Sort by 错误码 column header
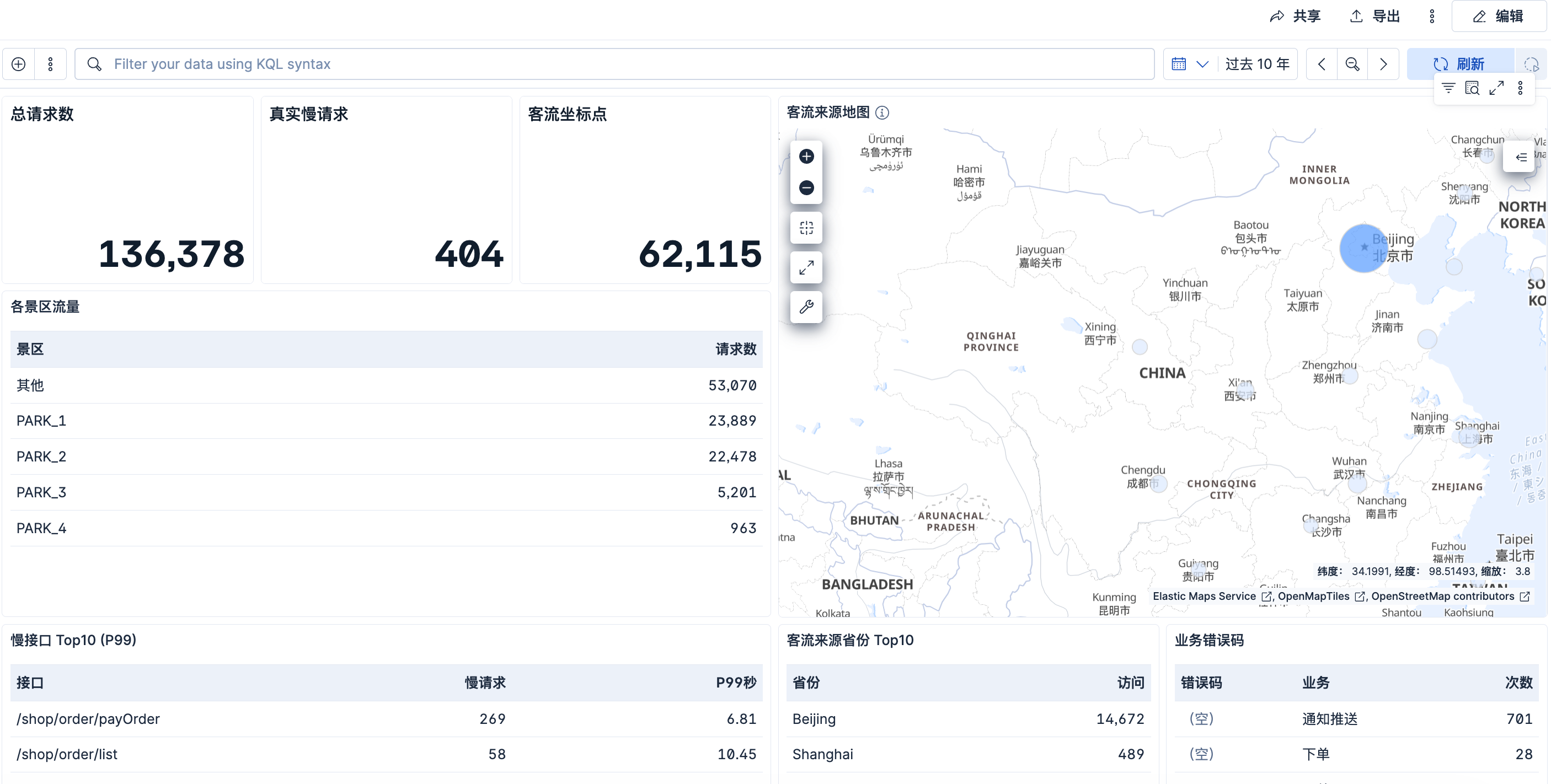1551x784 pixels. click(1201, 683)
